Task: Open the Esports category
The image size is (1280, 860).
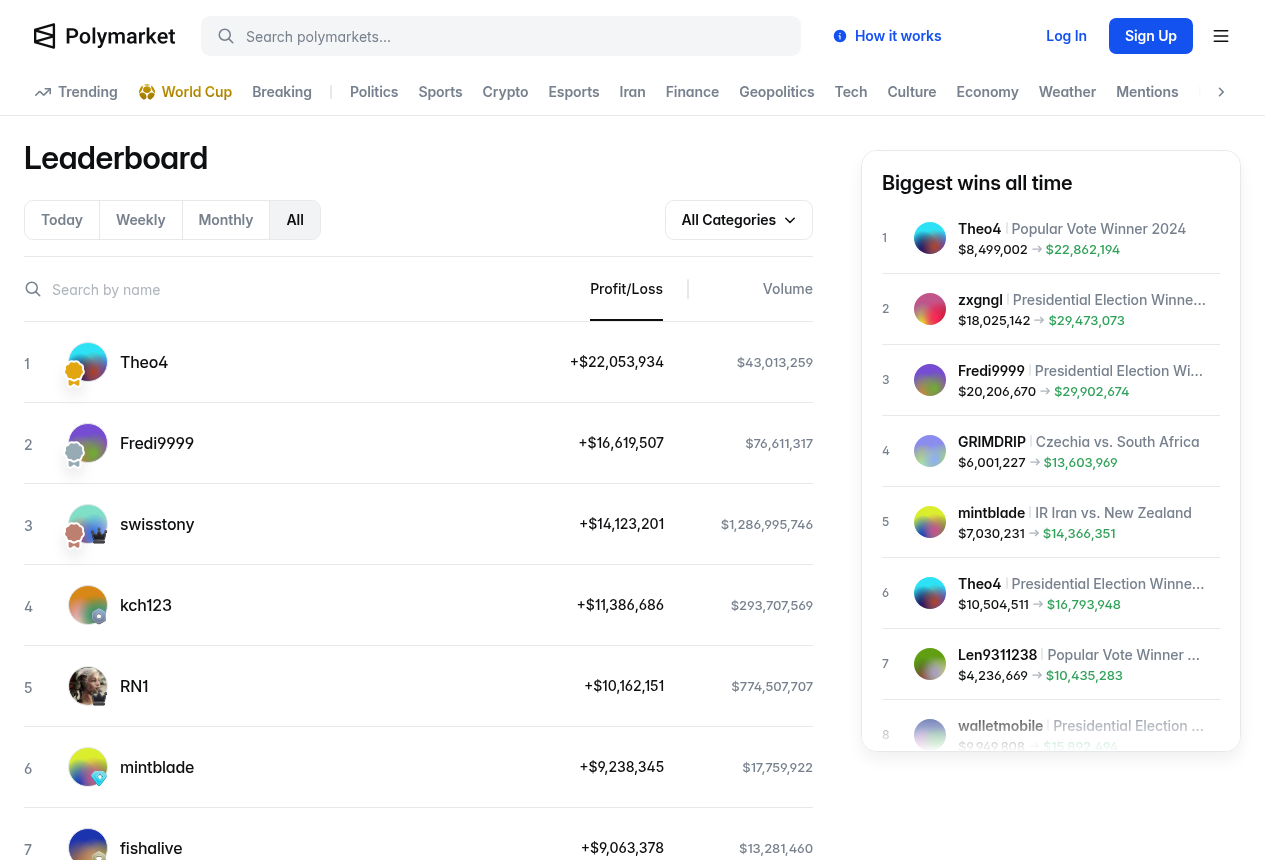Action: tap(574, 92)
